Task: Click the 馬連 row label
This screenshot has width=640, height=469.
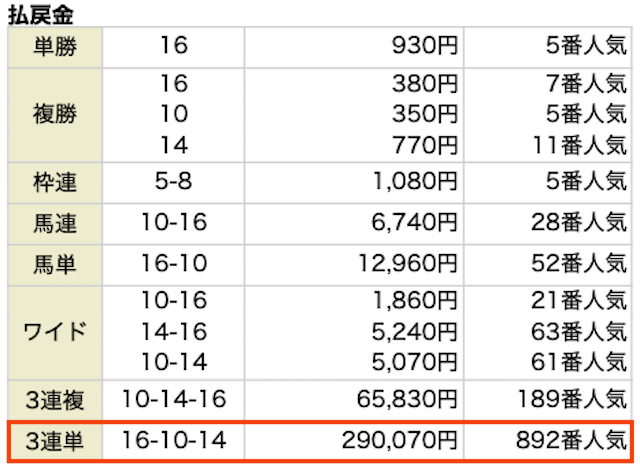Action: pos(55,222)
